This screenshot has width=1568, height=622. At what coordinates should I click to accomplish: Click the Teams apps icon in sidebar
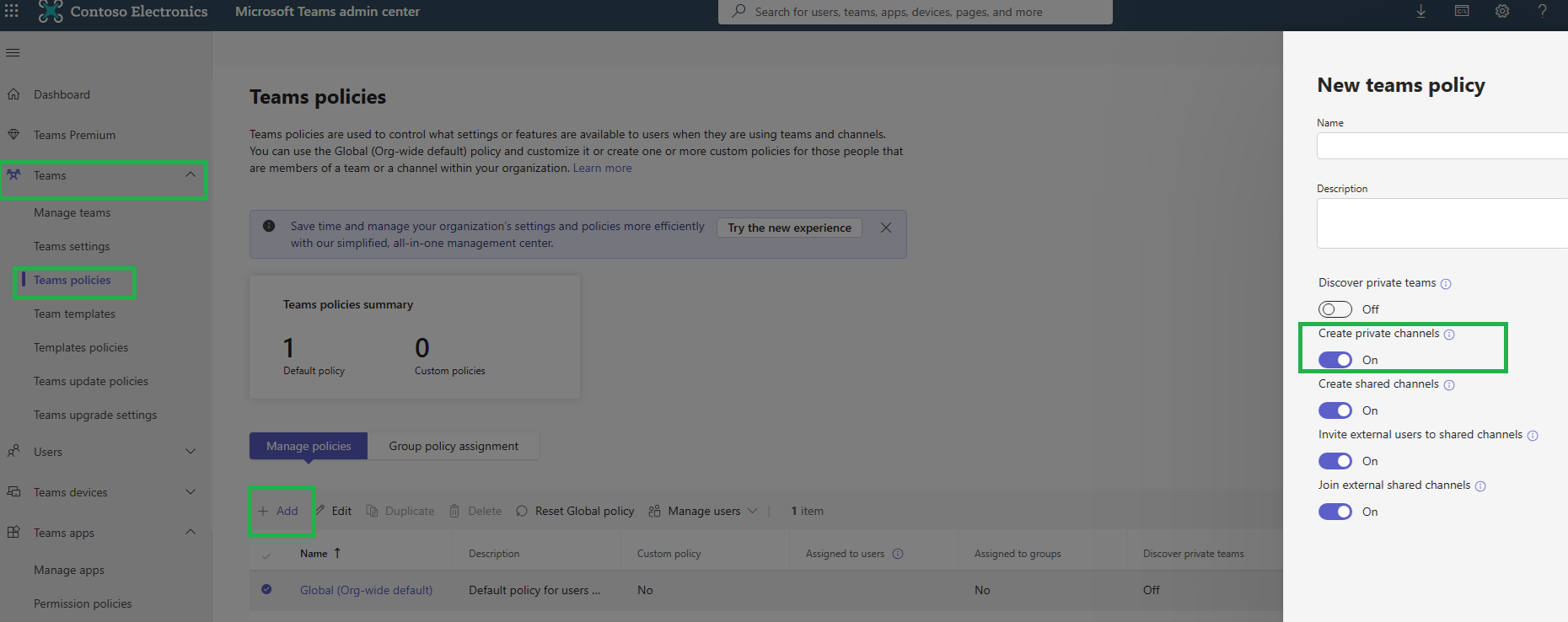pyautogui.click(x=13, y=533)
